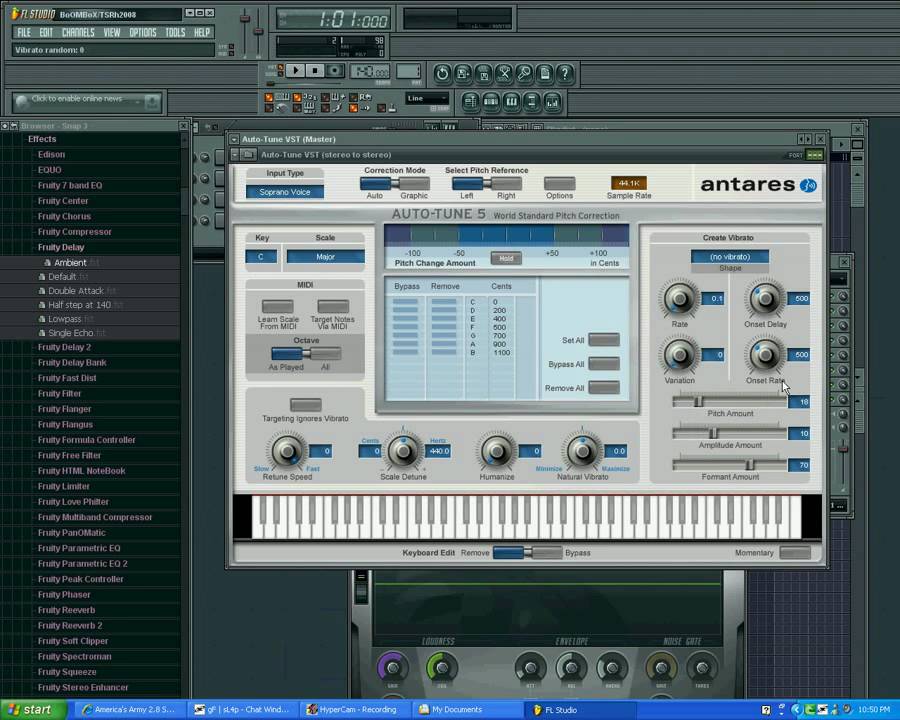The height and width of the screenshot is (720, 900).
Task: Open the CHANNELS menu
Action: (78, 32)
